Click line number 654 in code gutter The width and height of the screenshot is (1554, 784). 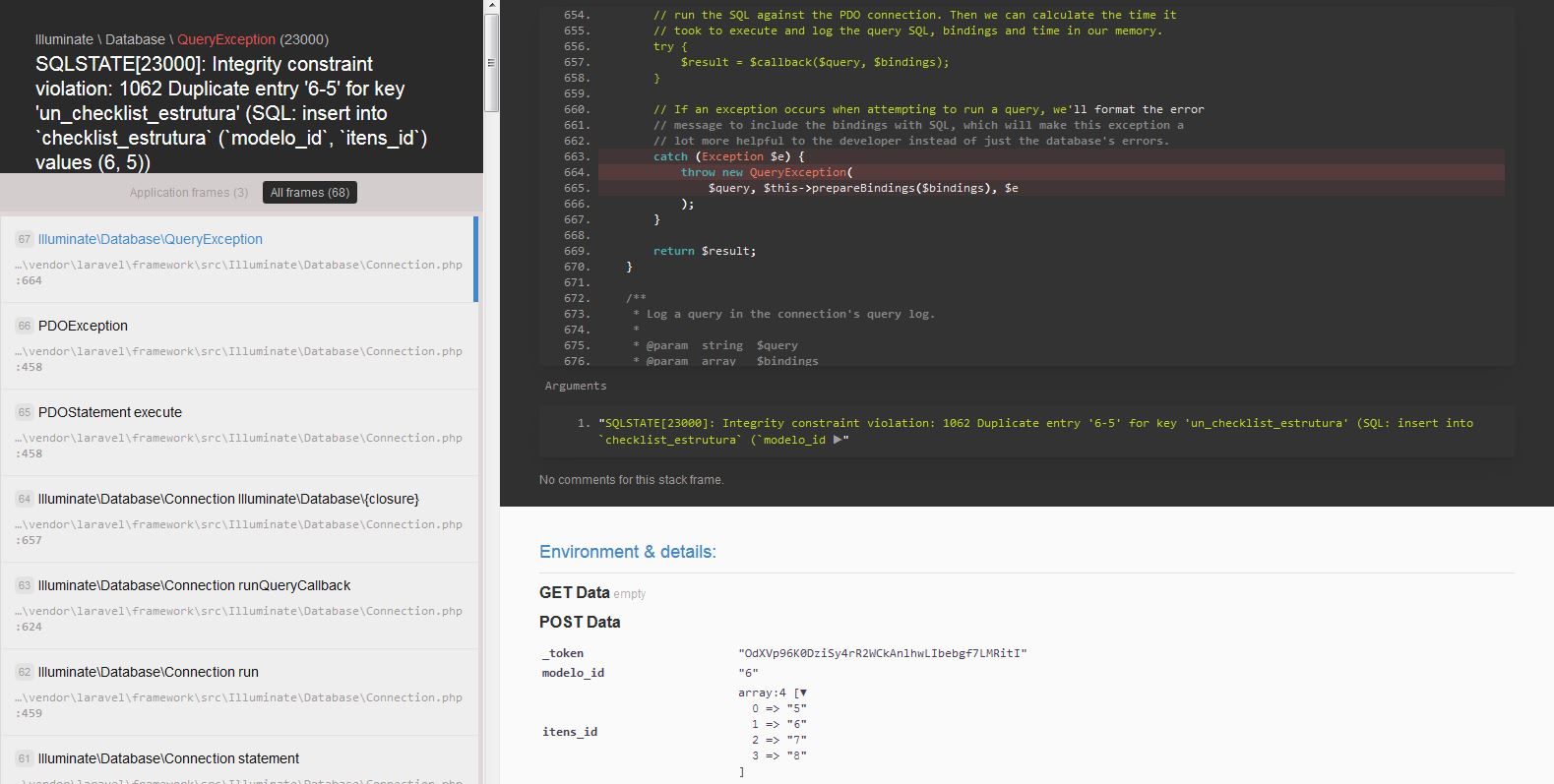[577, 15]
